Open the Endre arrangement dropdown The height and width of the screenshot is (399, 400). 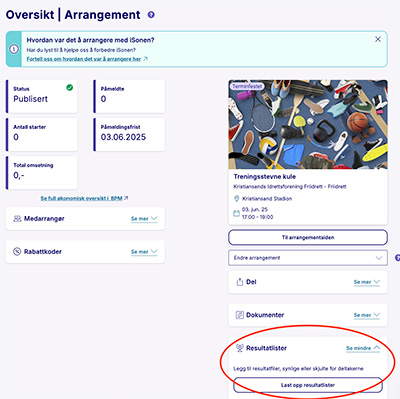(308, 258)
